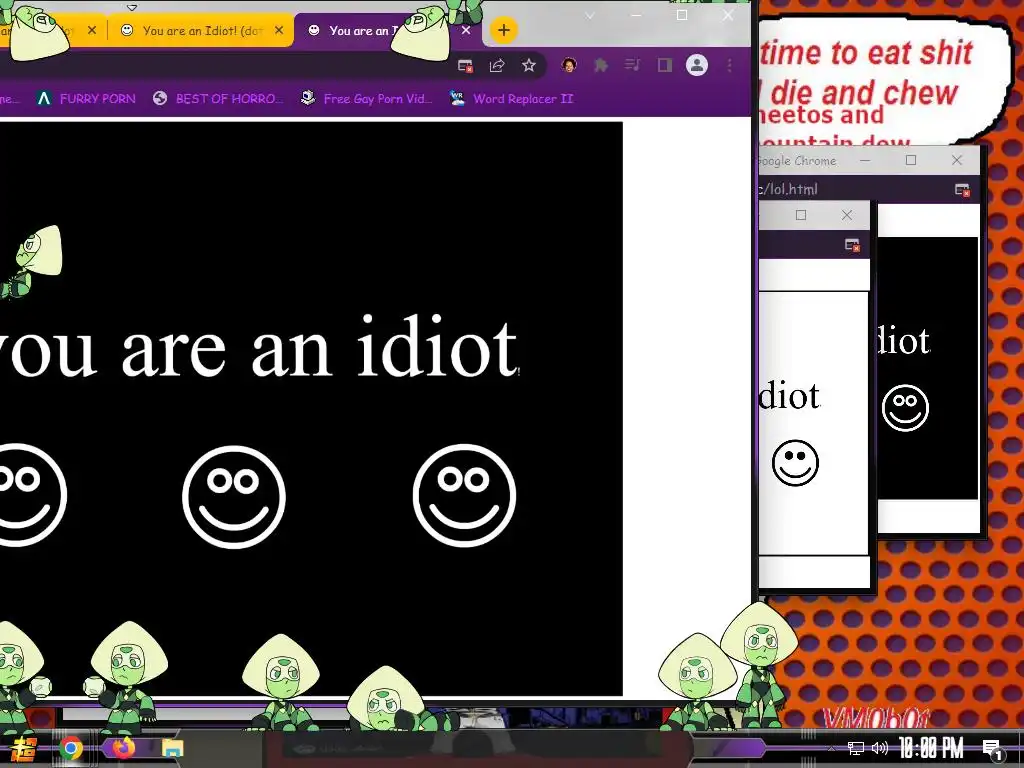
Task: Close the 'Google Chrome' popup window
Action: pos(957,160)
